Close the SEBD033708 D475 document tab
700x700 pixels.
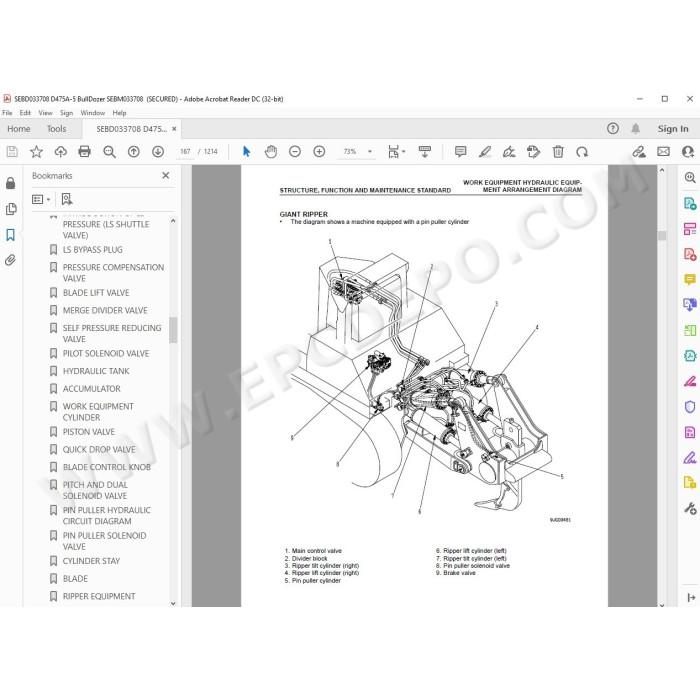(x=174, y=129)
